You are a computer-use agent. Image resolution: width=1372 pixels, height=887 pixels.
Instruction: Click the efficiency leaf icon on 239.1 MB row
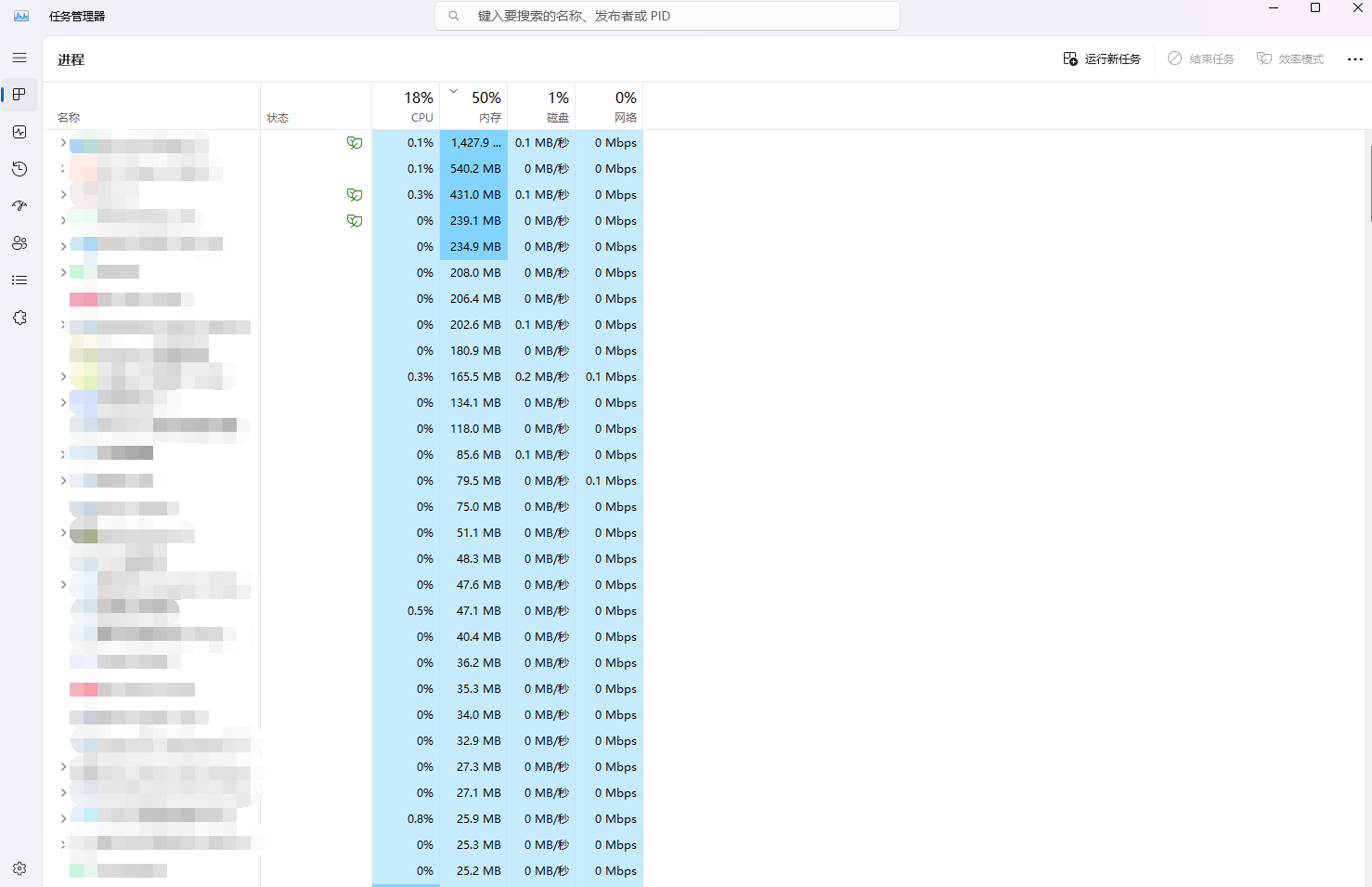coord(355,221)
